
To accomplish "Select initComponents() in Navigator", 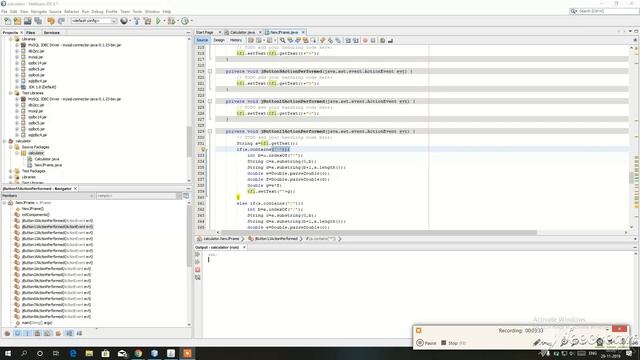I will click(x=36, y=215).
